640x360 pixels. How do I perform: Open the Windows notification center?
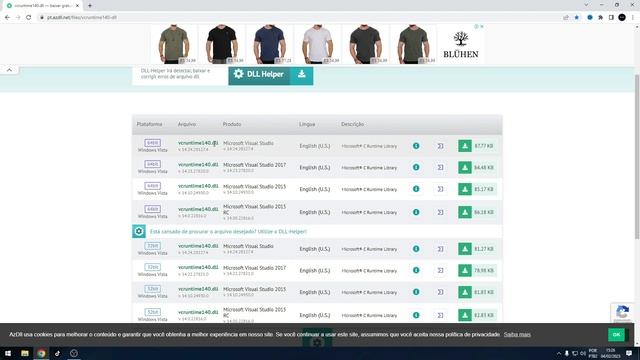[x=629, y=353]
